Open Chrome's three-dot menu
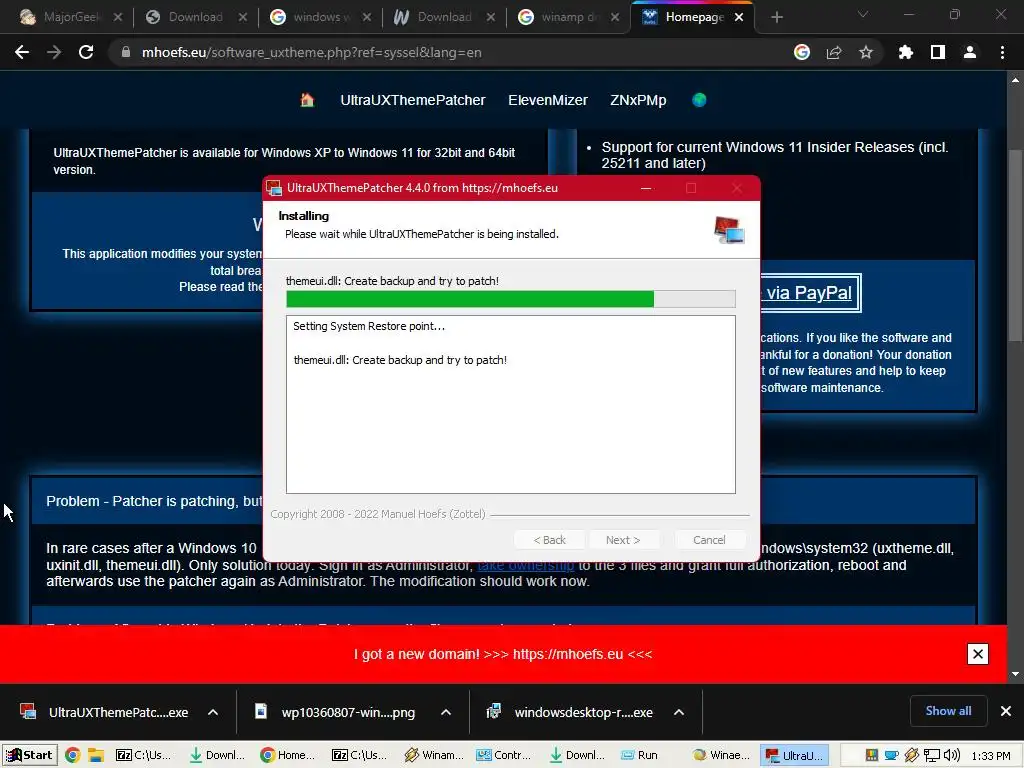The image size is (1024, 768). [1002, 52]
